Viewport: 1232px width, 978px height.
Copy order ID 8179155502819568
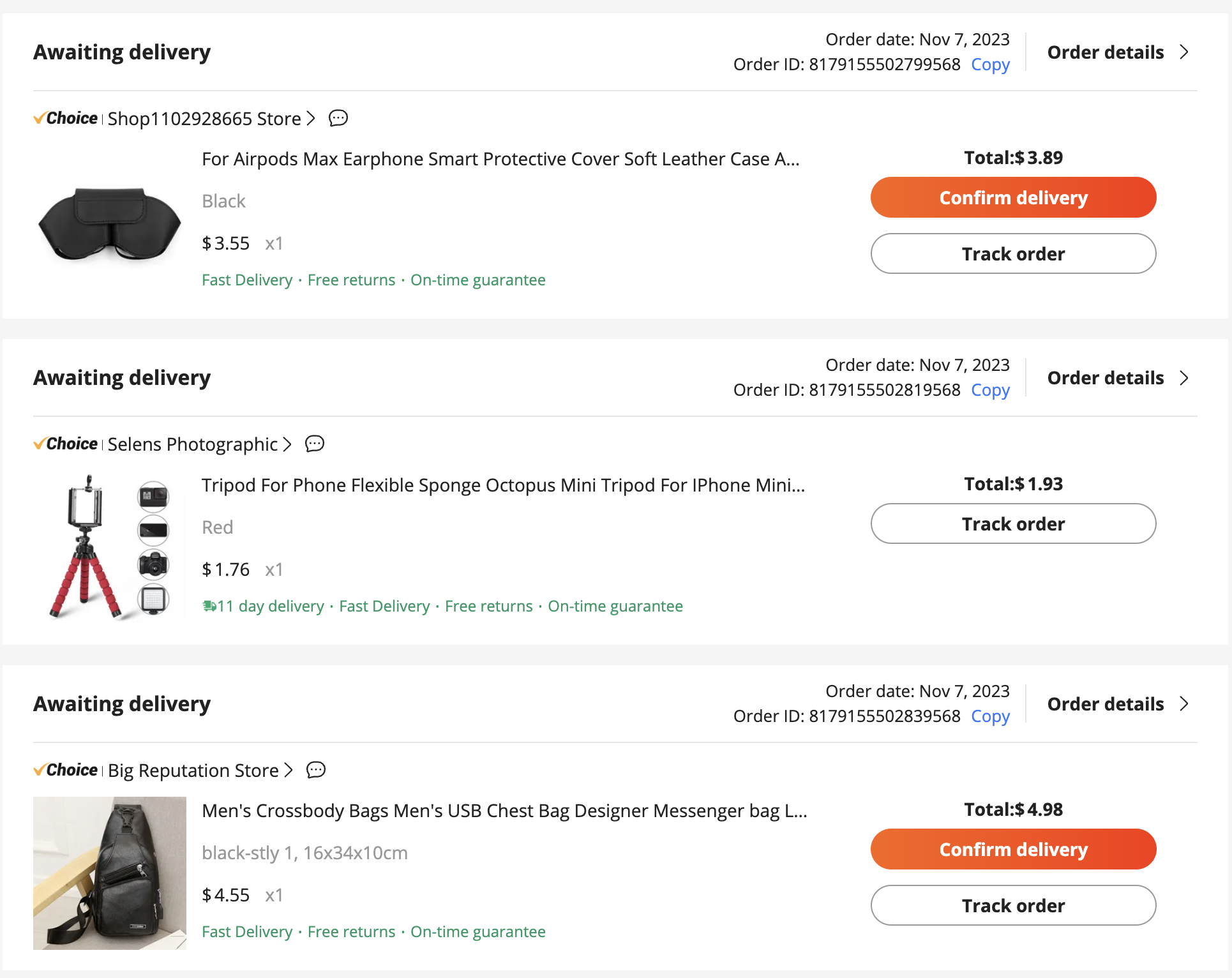tap(990, 390)
